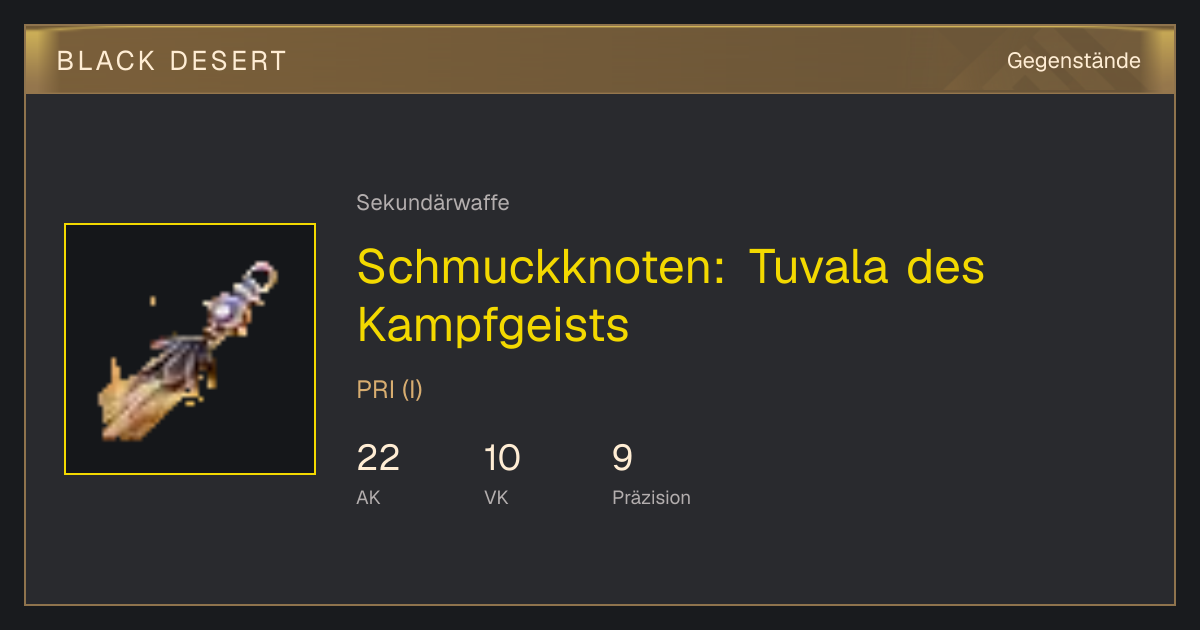1200x630 pixels.
Task: Click the Schmuckknoten: Tuvala des title line
Action: point(671,267)
